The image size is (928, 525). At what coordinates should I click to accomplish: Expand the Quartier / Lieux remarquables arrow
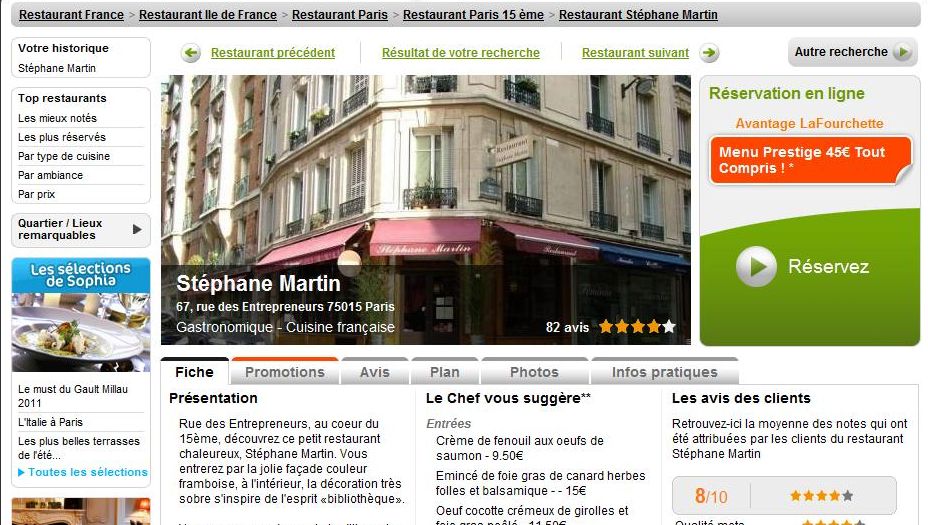point(137,229)
